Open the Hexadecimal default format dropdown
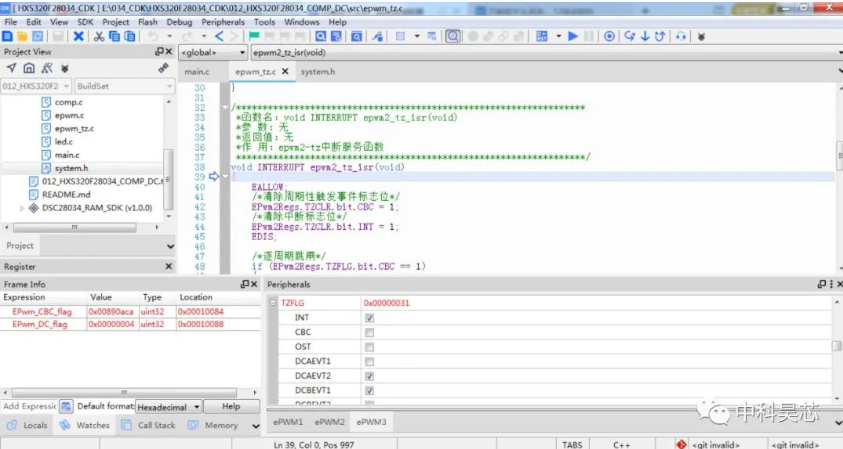The image size is (843, 449). click(168, 407)
